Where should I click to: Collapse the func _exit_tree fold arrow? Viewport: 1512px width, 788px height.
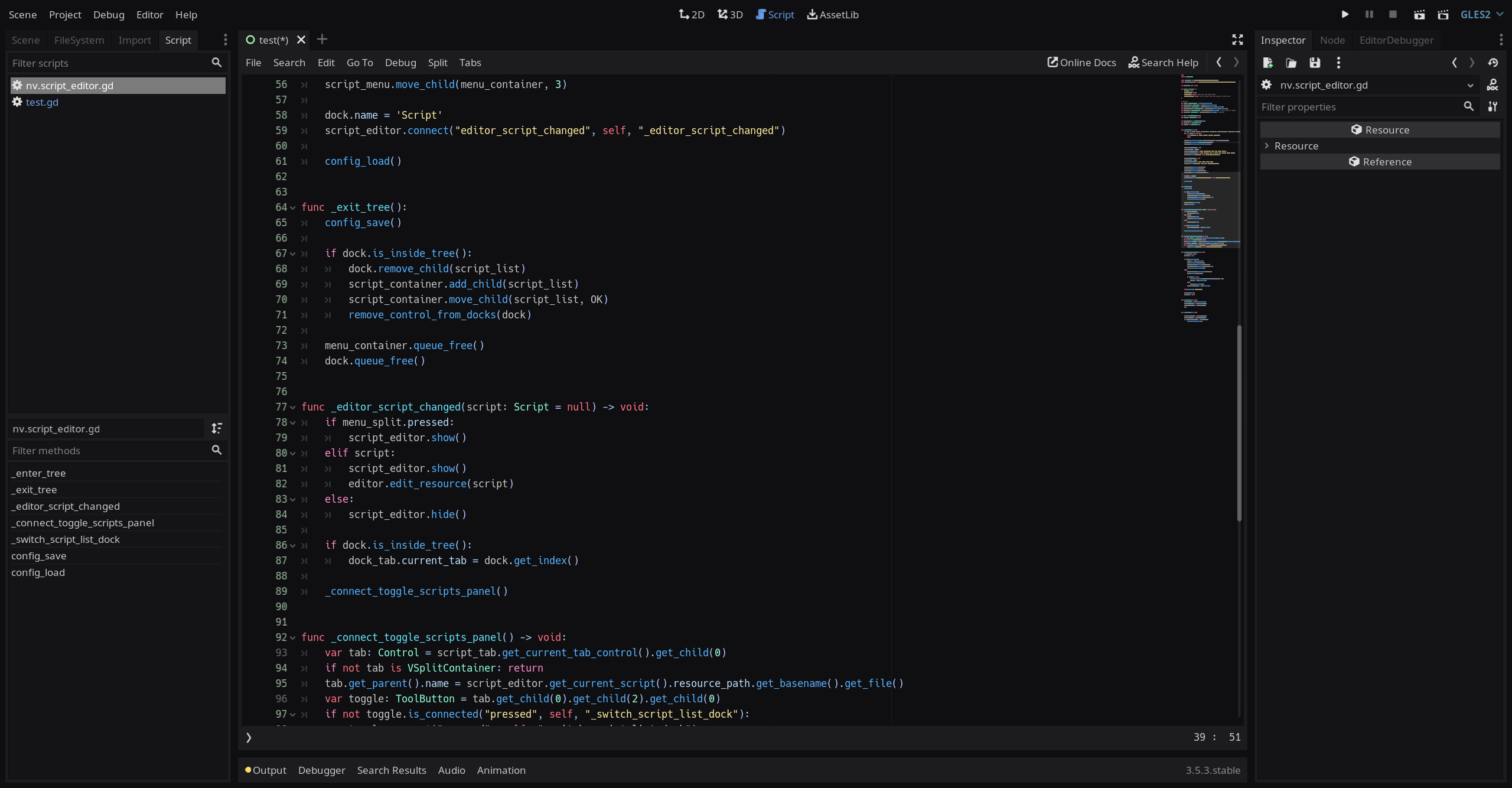[292, 207]
